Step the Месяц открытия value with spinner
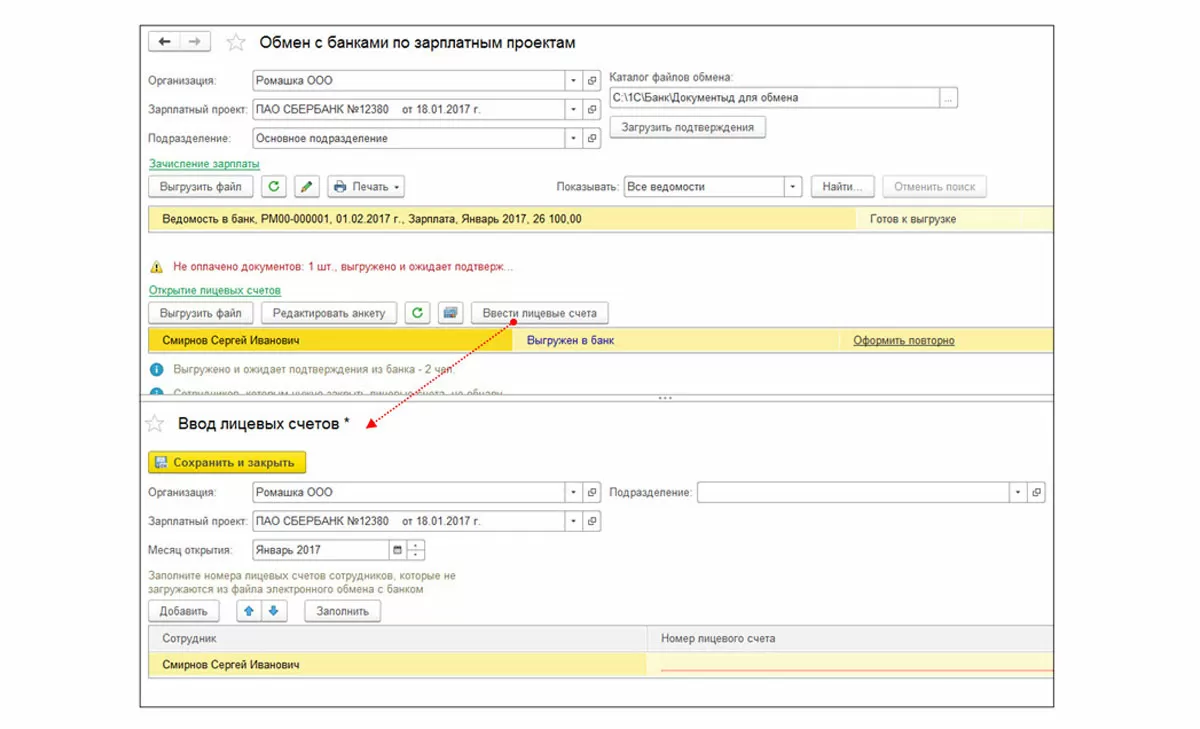 (x=416, y=550)
